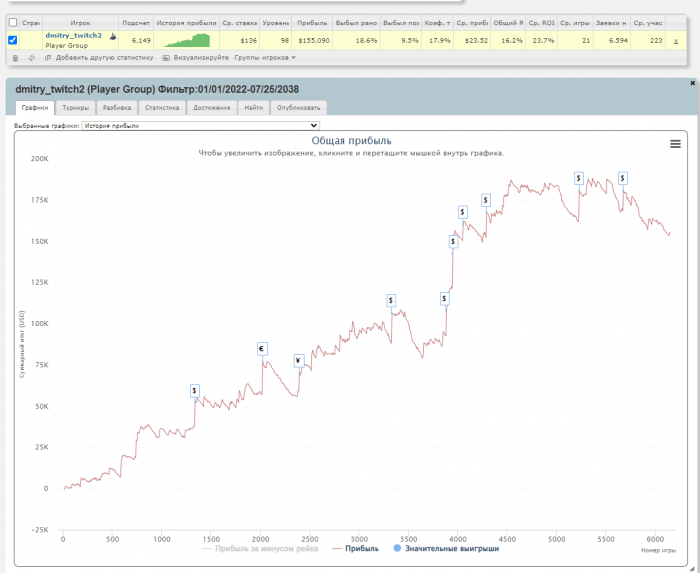Toggle the Прибыль за минусом рейка legend series
The width and height of the screenshot is (700, 573).
pyautogui.click(x=260, y=548)
